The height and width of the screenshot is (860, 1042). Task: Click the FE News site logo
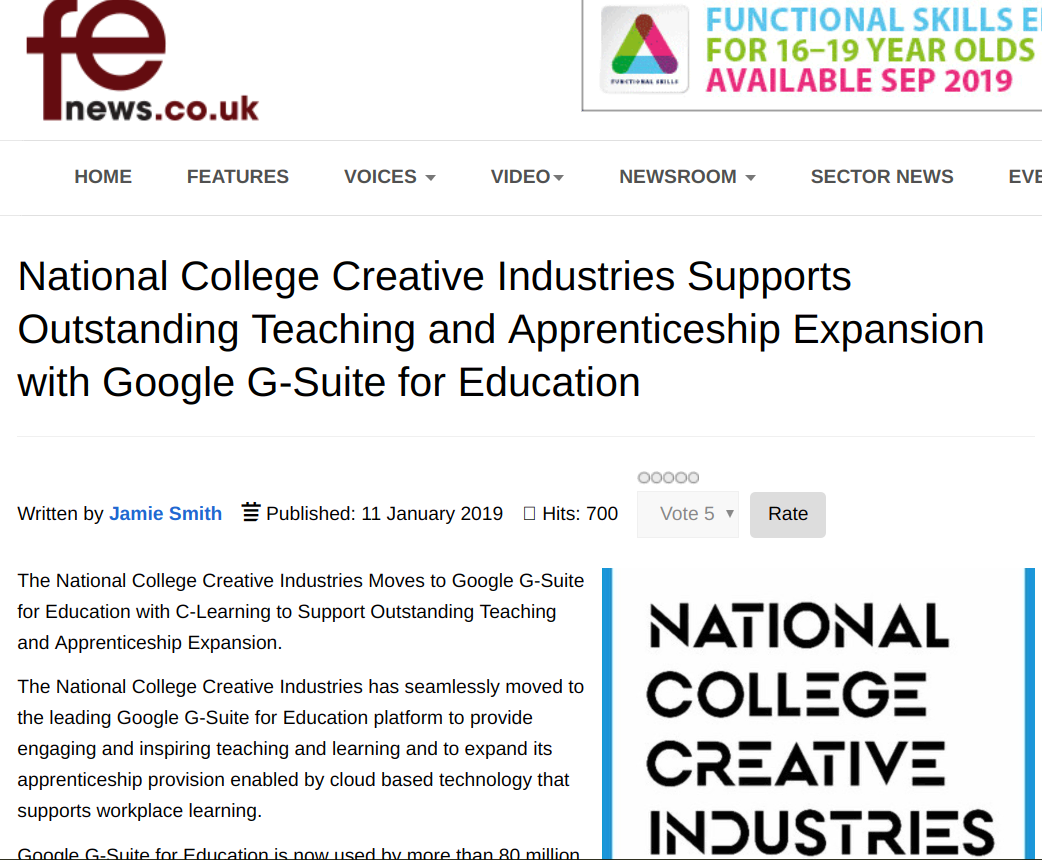coord(143,62)
